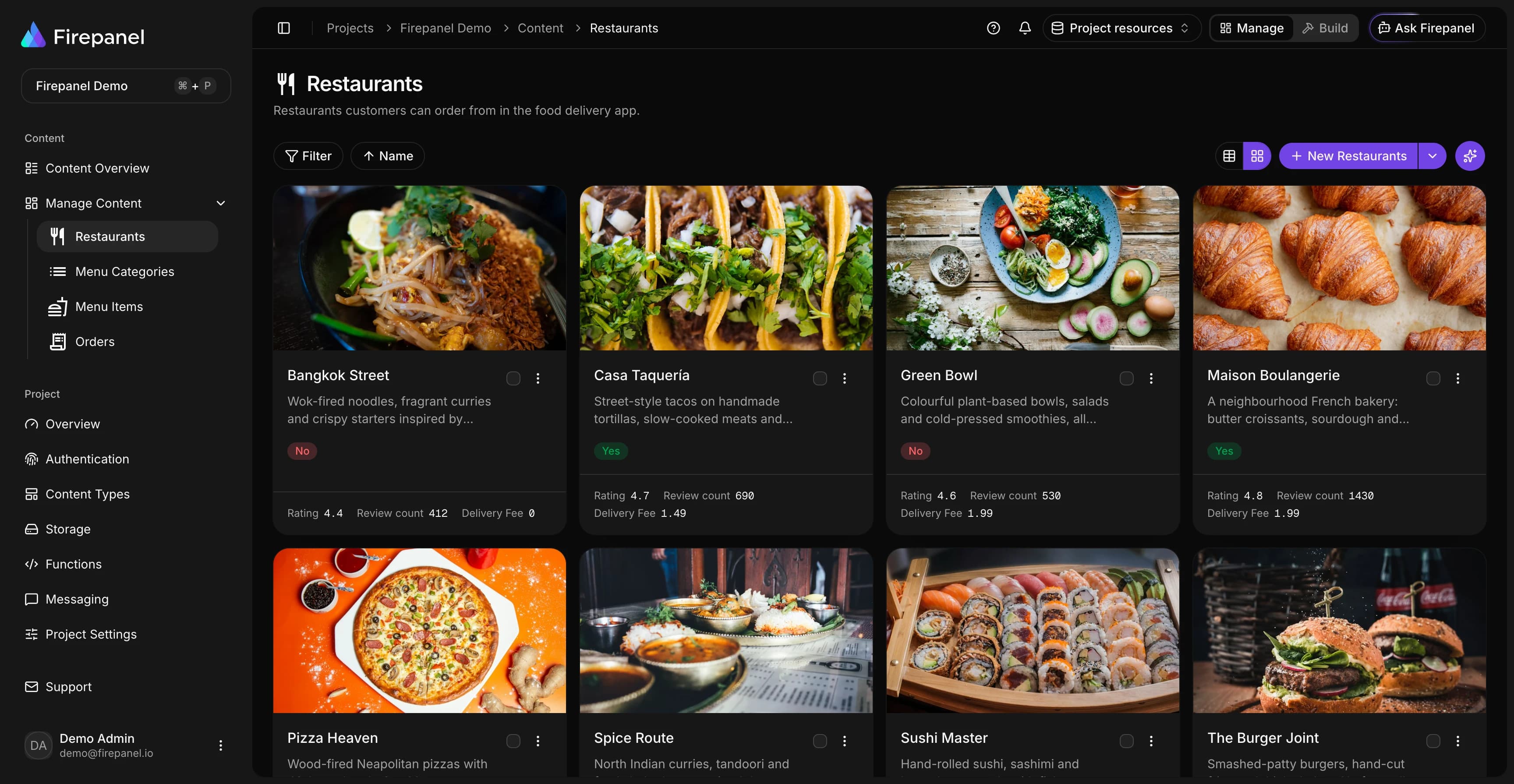
Task: Open The Burger Joint card options menu
Action: coord(1457,741)
